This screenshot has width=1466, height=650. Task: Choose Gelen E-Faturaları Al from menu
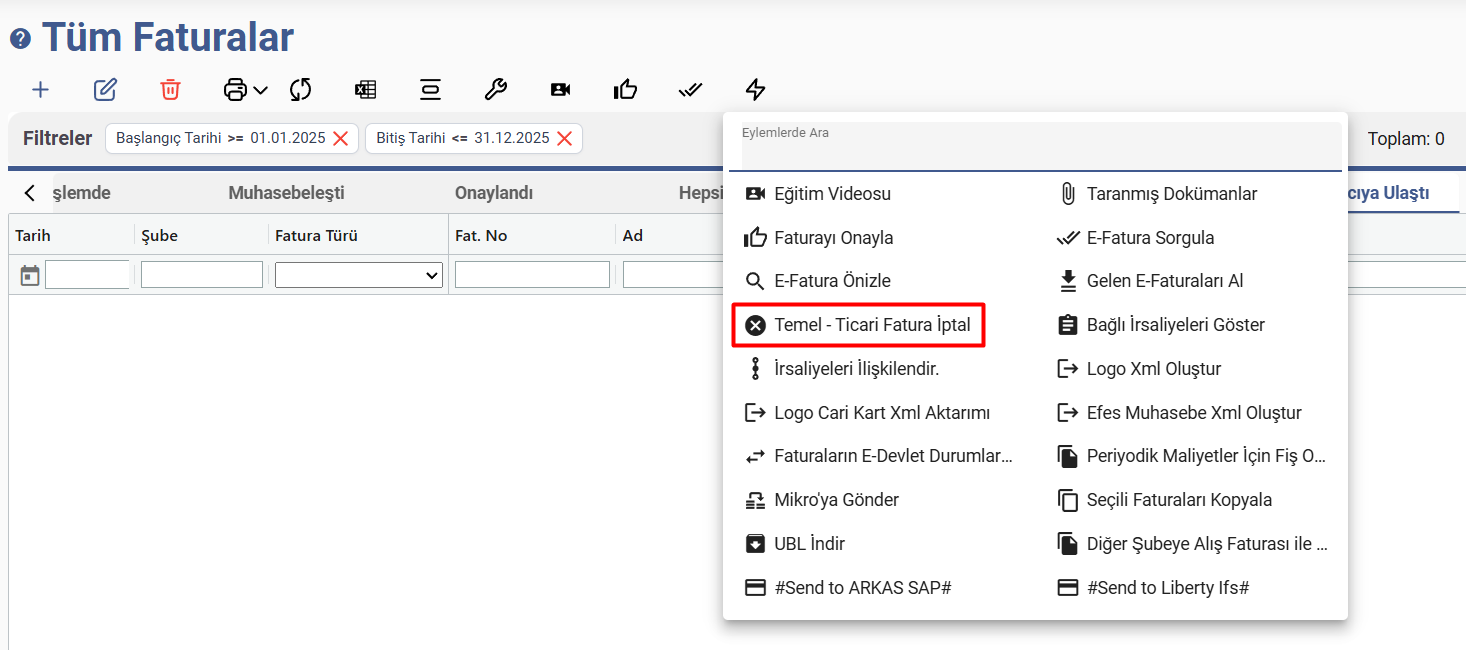pyautogui.click(x=1164, y=281)
